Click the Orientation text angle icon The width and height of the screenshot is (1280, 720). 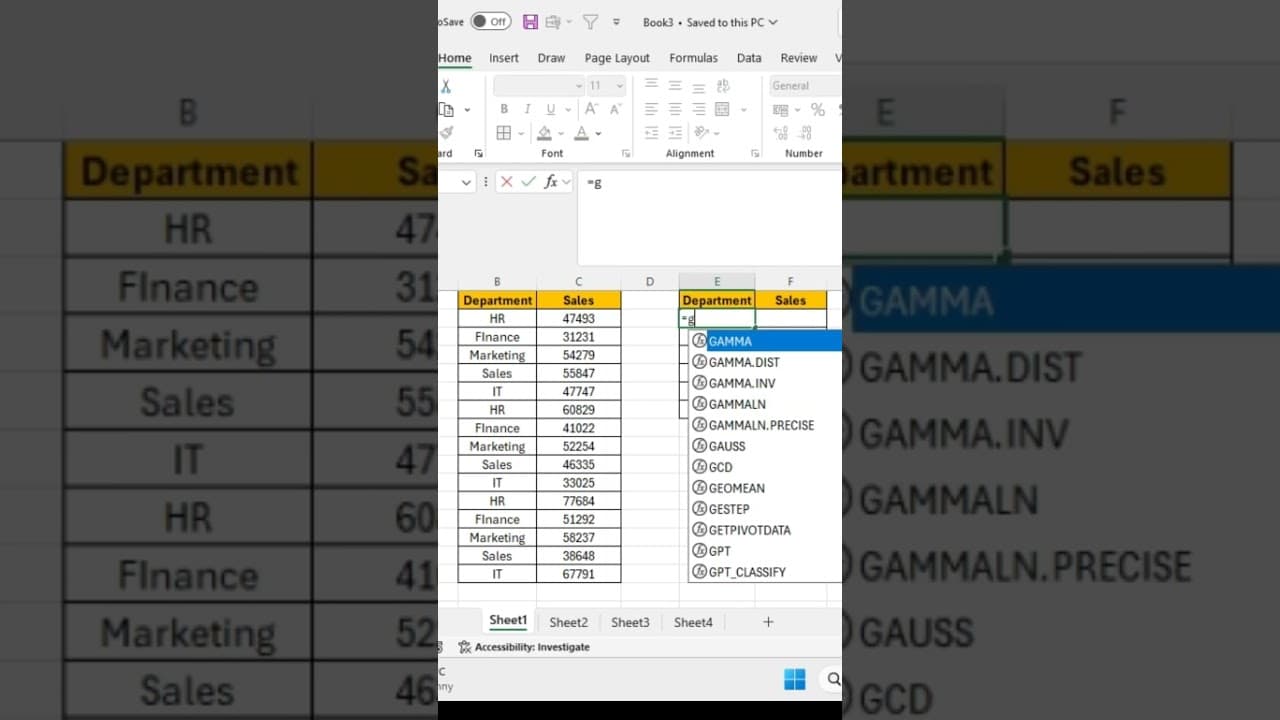tap(701, 133)
